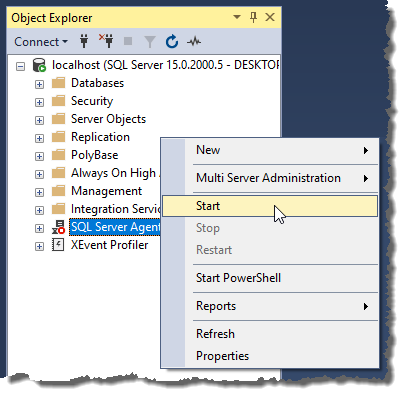Select the SQL Server Agent tree label

pos(115,227)
